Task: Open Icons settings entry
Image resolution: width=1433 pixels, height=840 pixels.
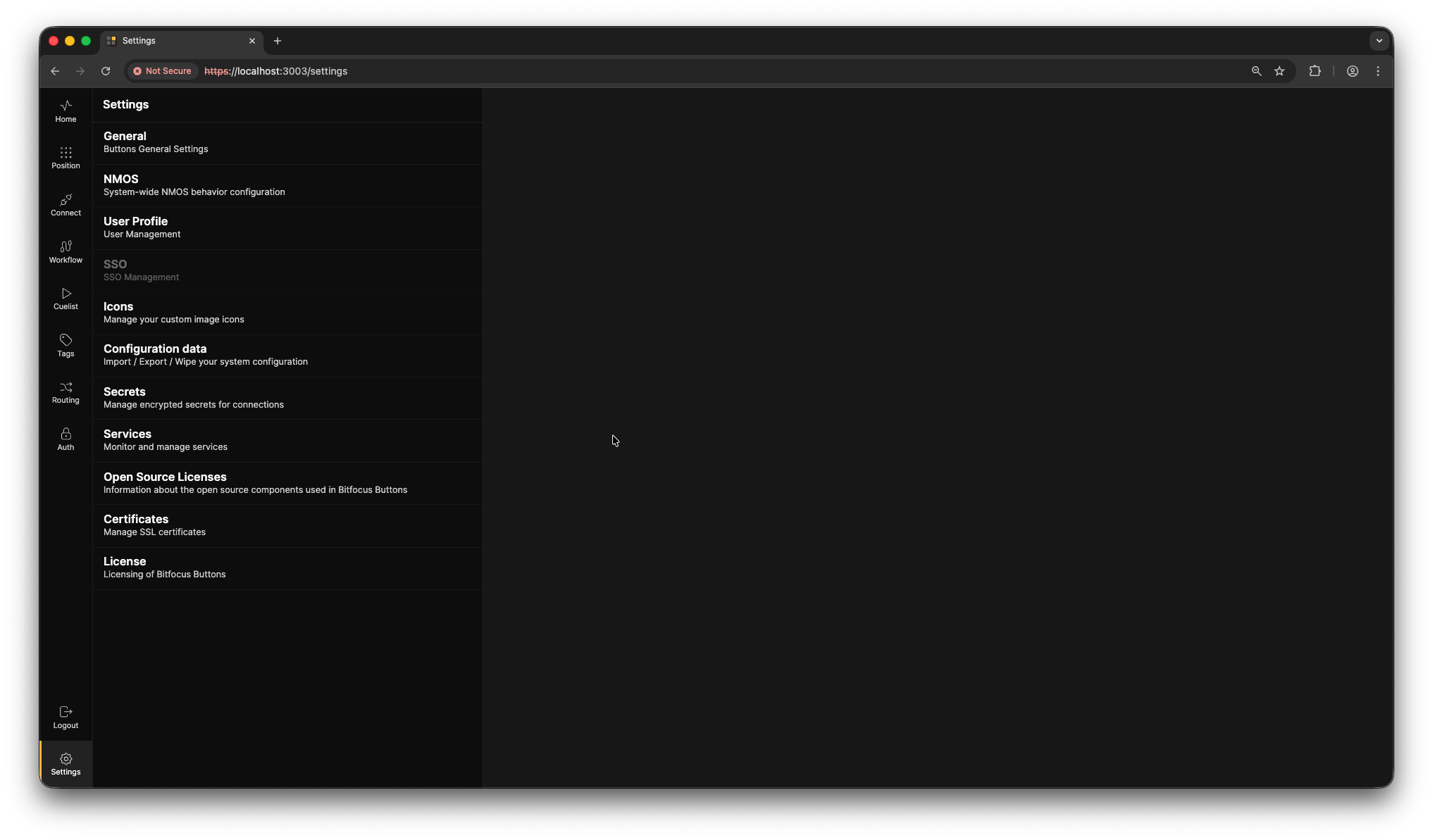Action: click(x=287, y=313)
